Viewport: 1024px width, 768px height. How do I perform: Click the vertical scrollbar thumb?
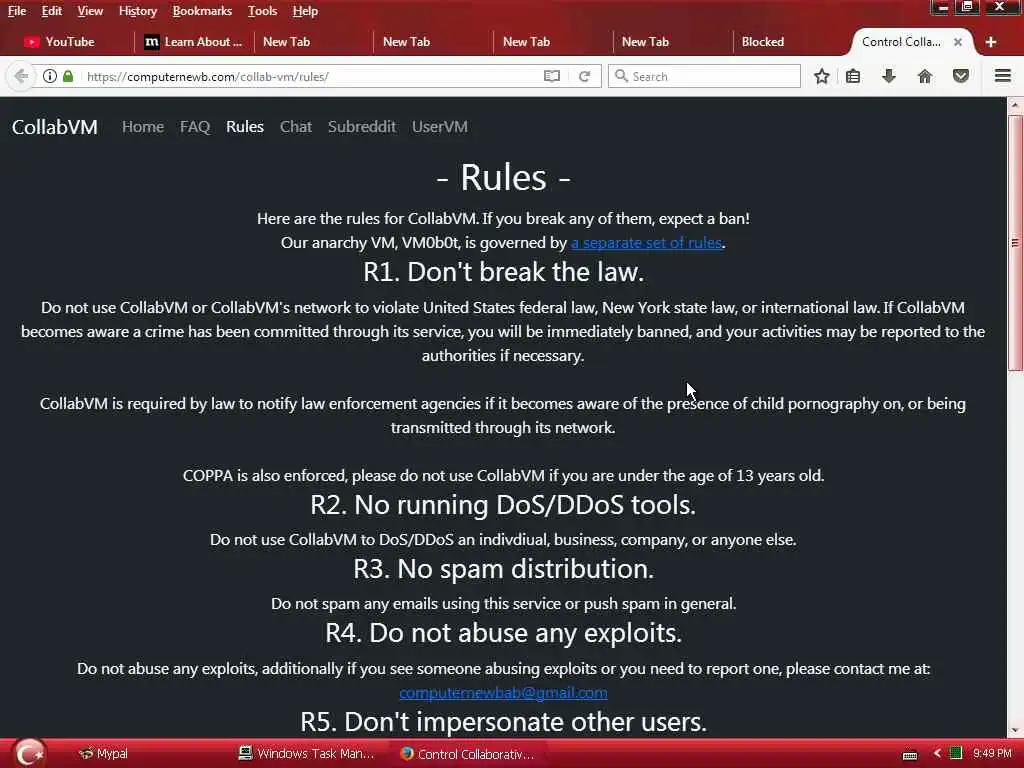(x=1016, y=243)
